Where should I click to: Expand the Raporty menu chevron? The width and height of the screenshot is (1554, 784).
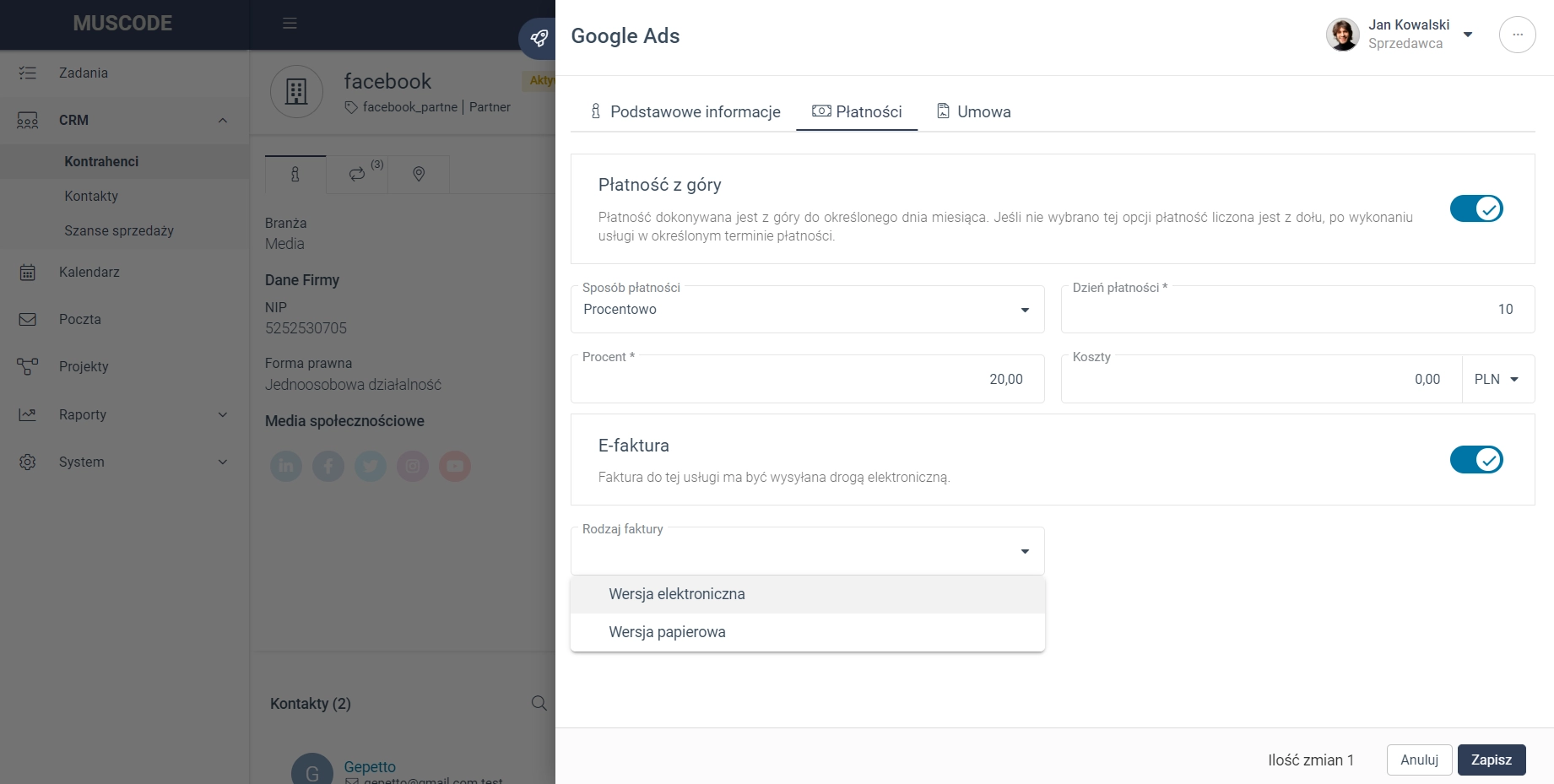(223, 414)
